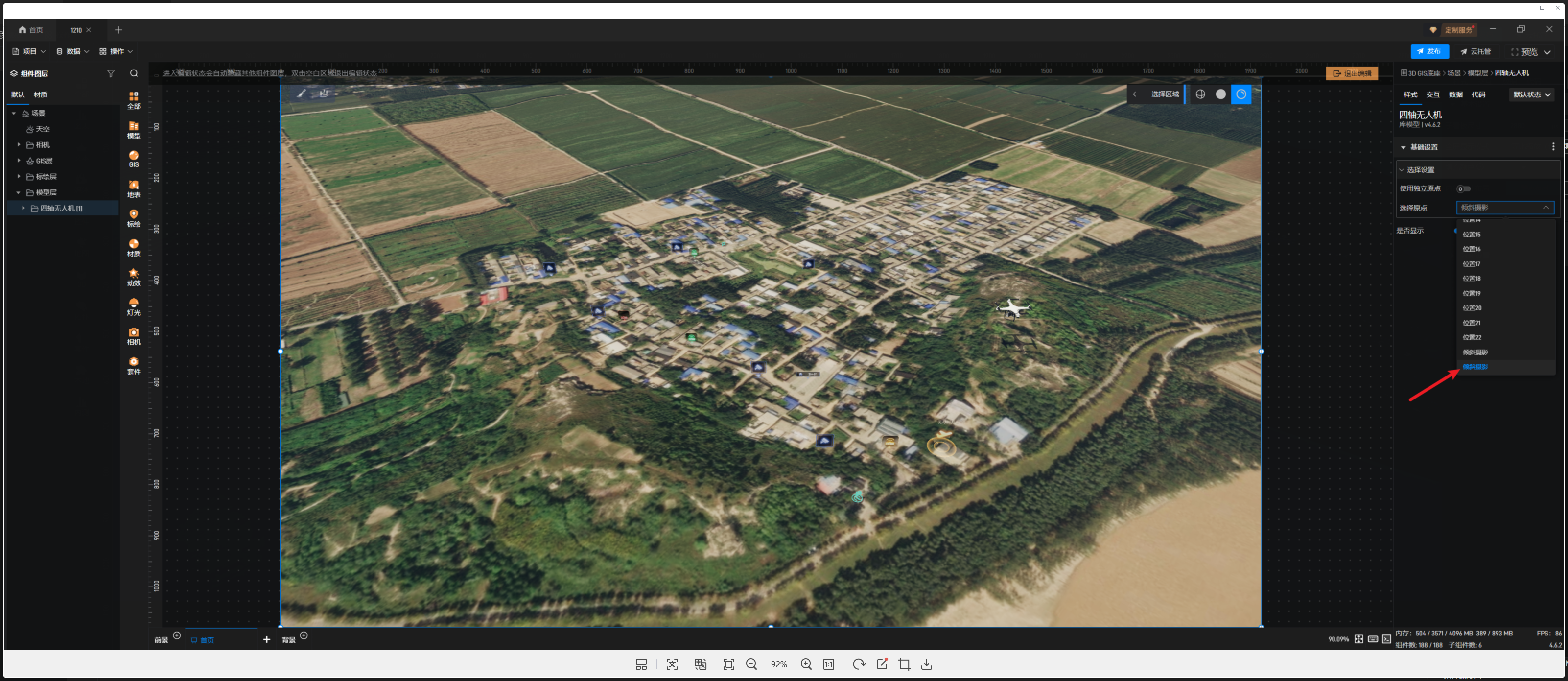The width and height of the screenshot is (1568, 681).
Task: Open the 默认状态 state dropdown
Action: 1531,94
